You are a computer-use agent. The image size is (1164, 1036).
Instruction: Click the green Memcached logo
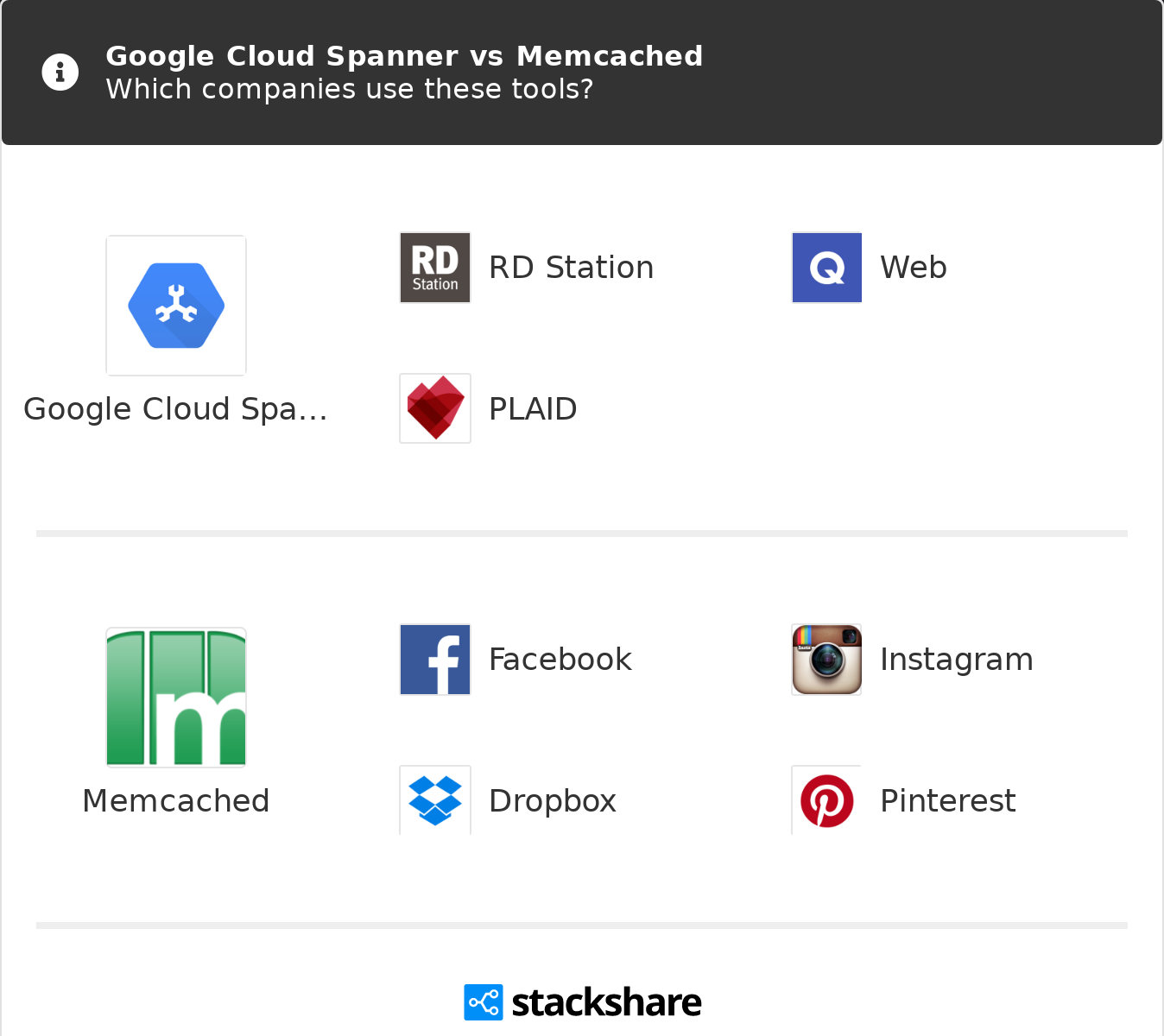176,697
